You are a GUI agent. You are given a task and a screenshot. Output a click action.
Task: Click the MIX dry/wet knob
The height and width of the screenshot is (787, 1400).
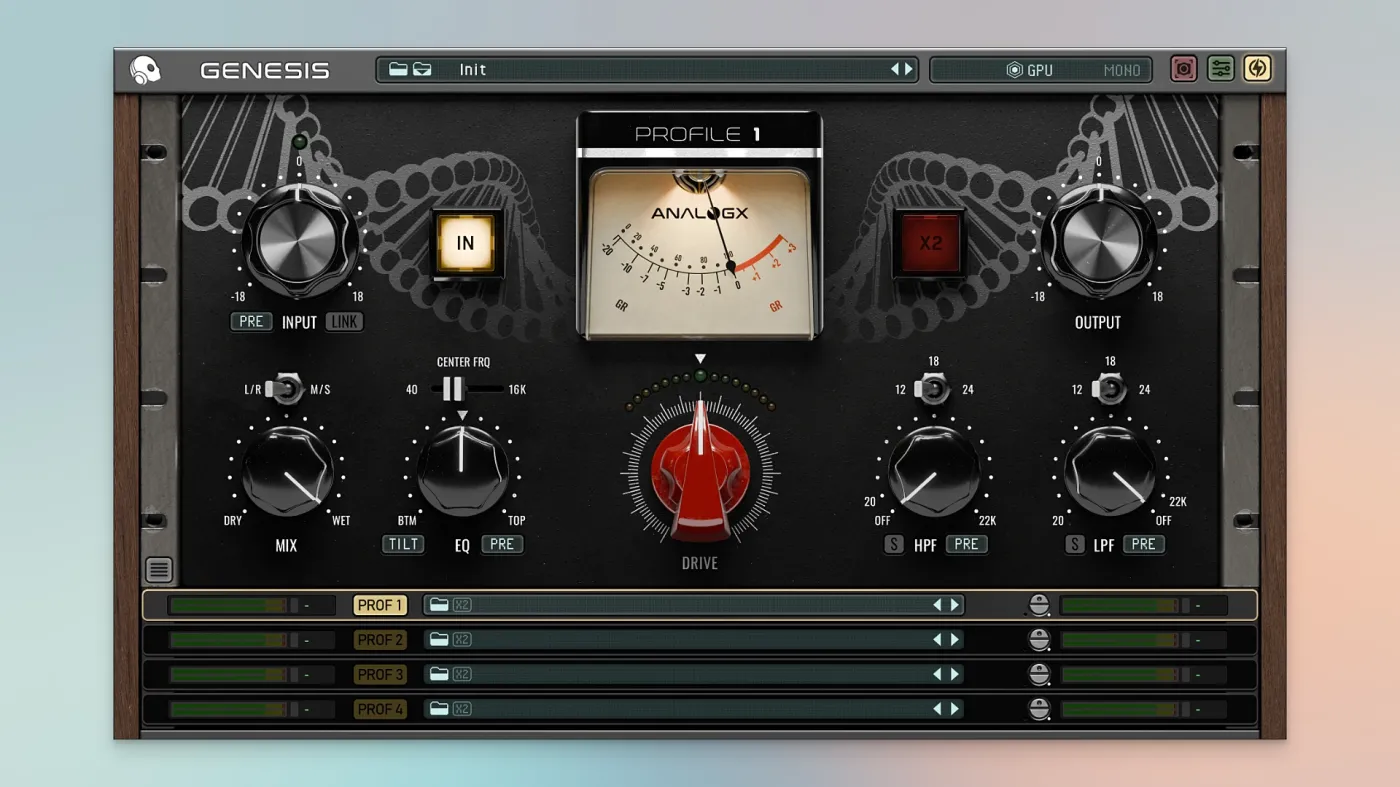[x=287, y=472]
